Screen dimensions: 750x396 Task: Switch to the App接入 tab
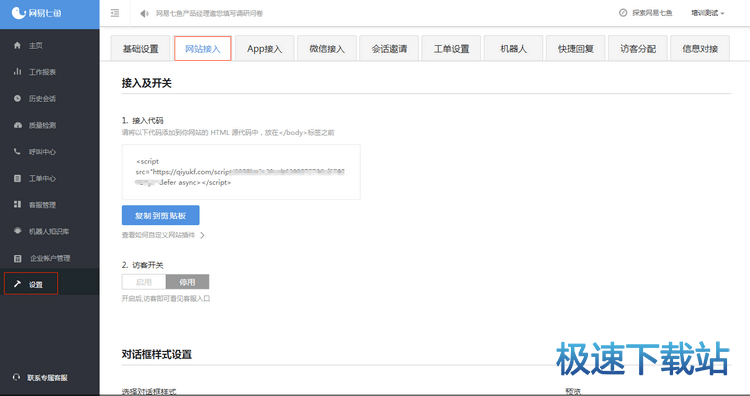[265, 48]
